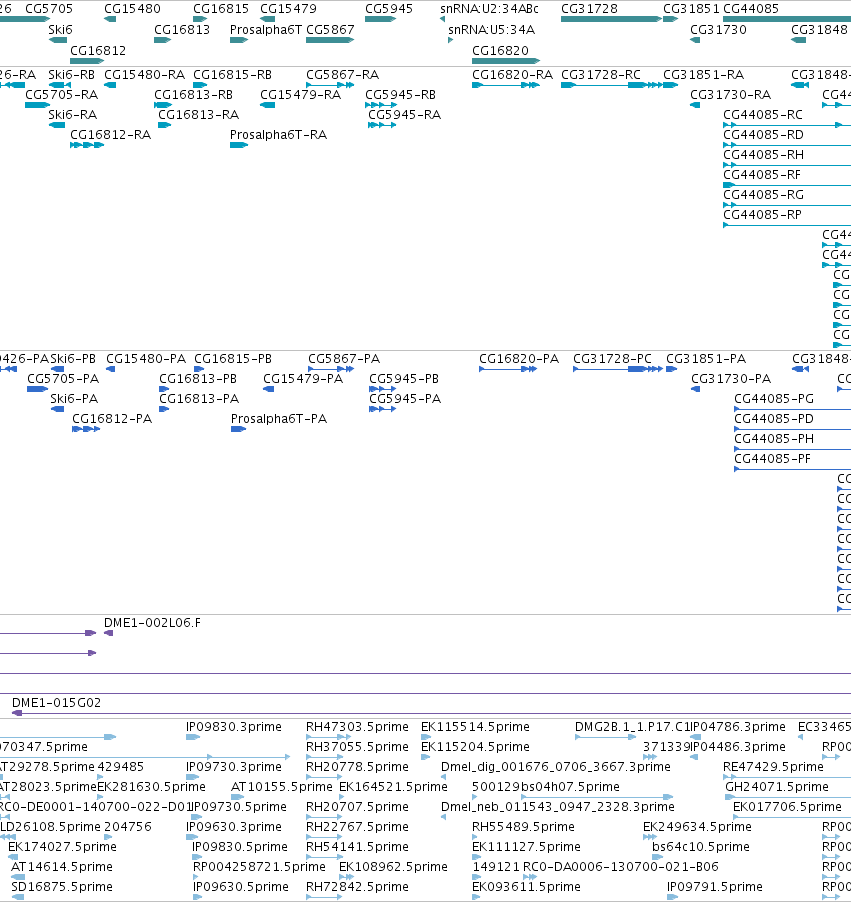Image resolution: width=851 pixels, height=902 pixels.
Task: Select protein CG15480-PA
Action: [x=146, y=359]
